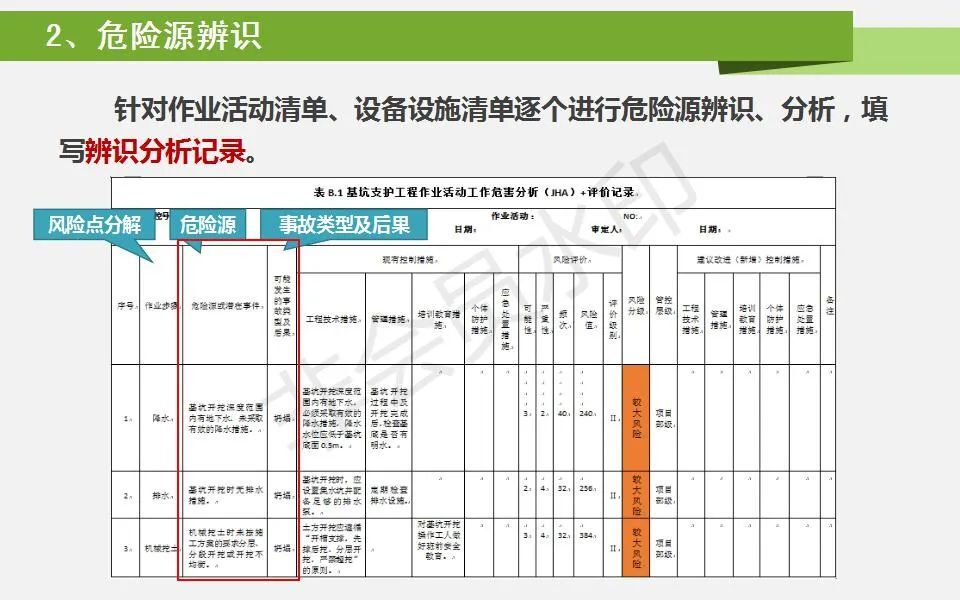Click "个体防护措施" header under 现有控制措施
The image size is (960, 600).
tap(479, 319)
